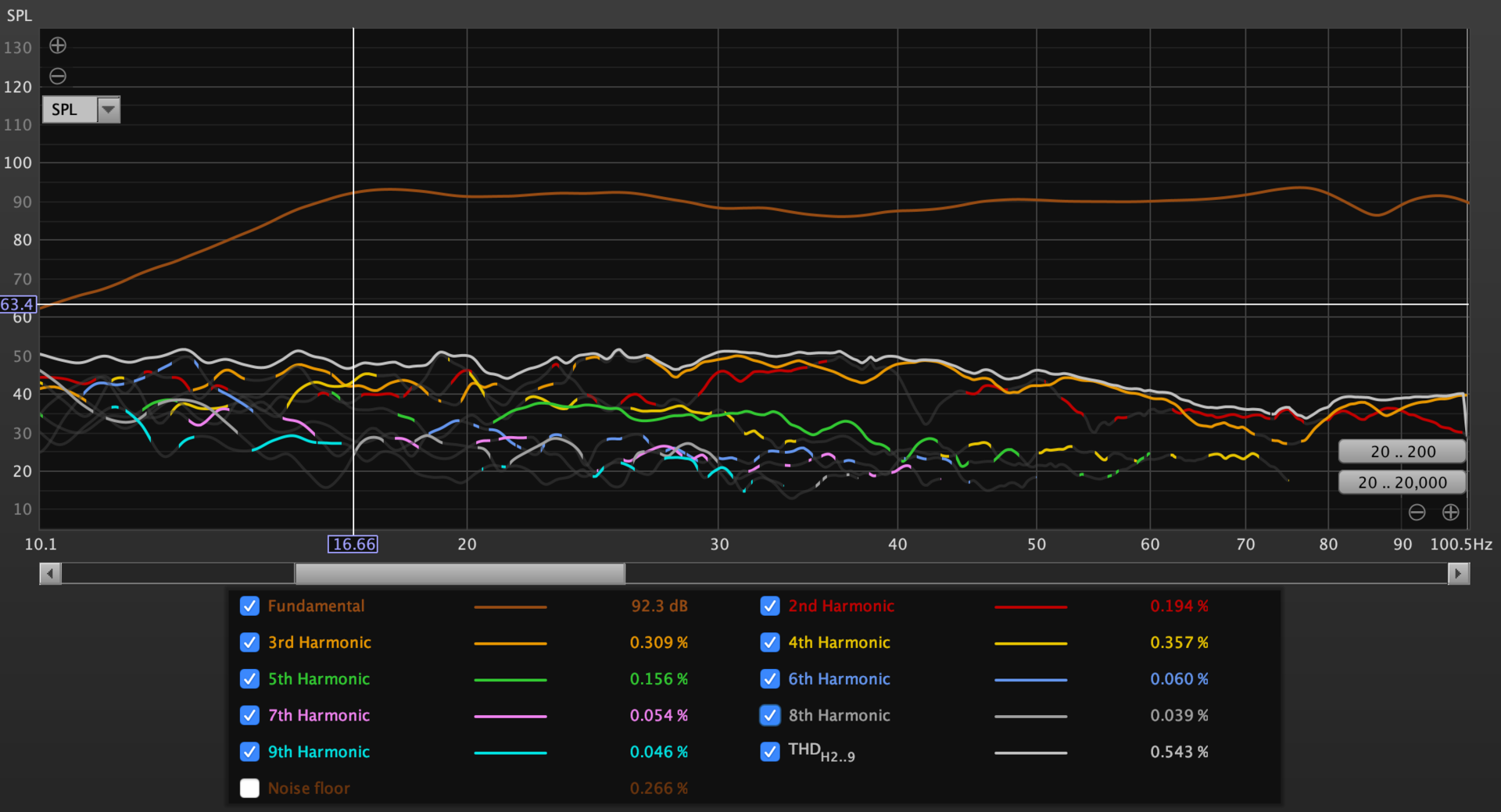This screenshot has height=812, width=1501.
Task: Click the horizontal scrollbar thumb
Action: pyautogui.click(x=460, y=574)
